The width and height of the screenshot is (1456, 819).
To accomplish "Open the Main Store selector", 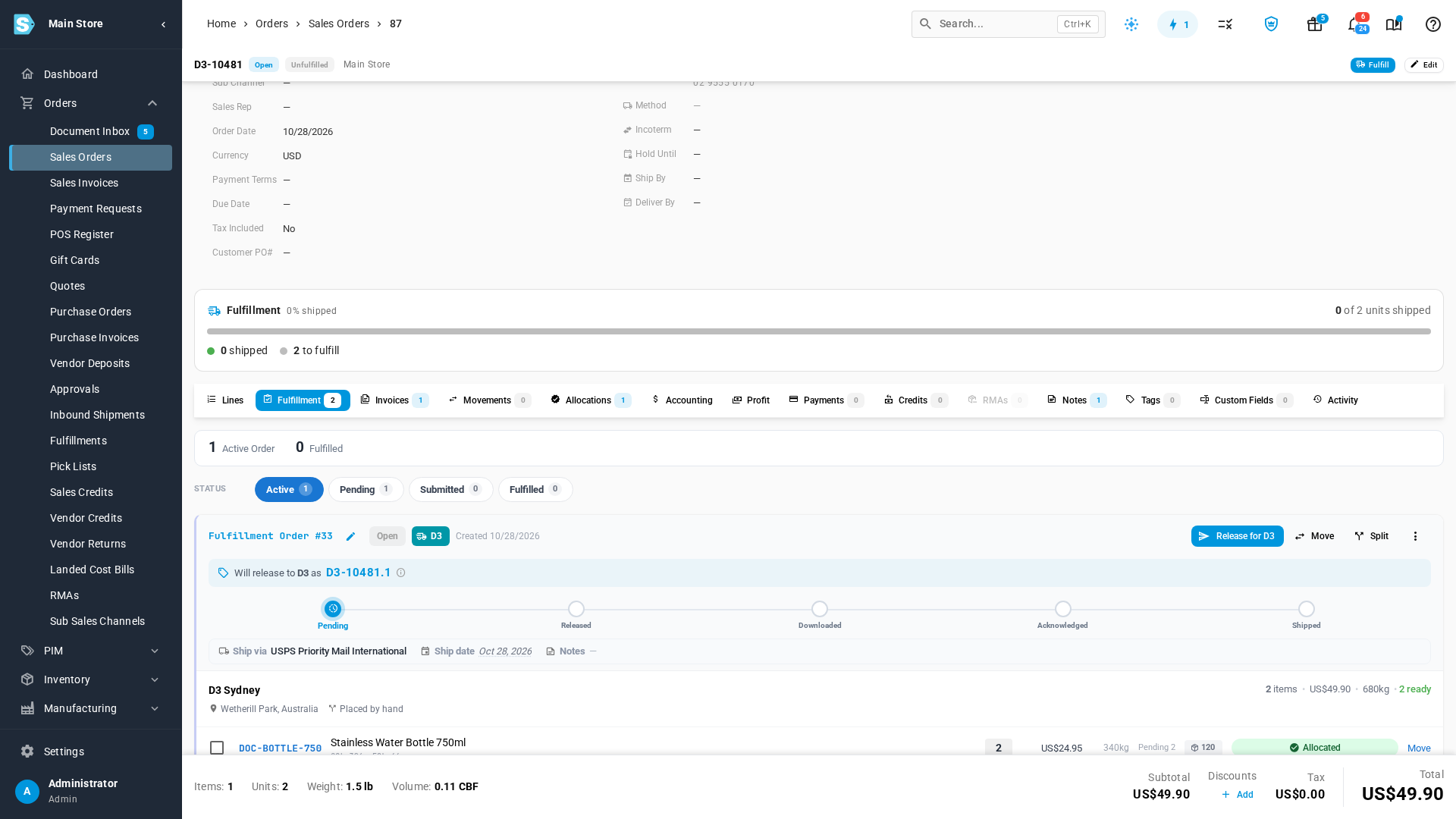I will point(76,24).
